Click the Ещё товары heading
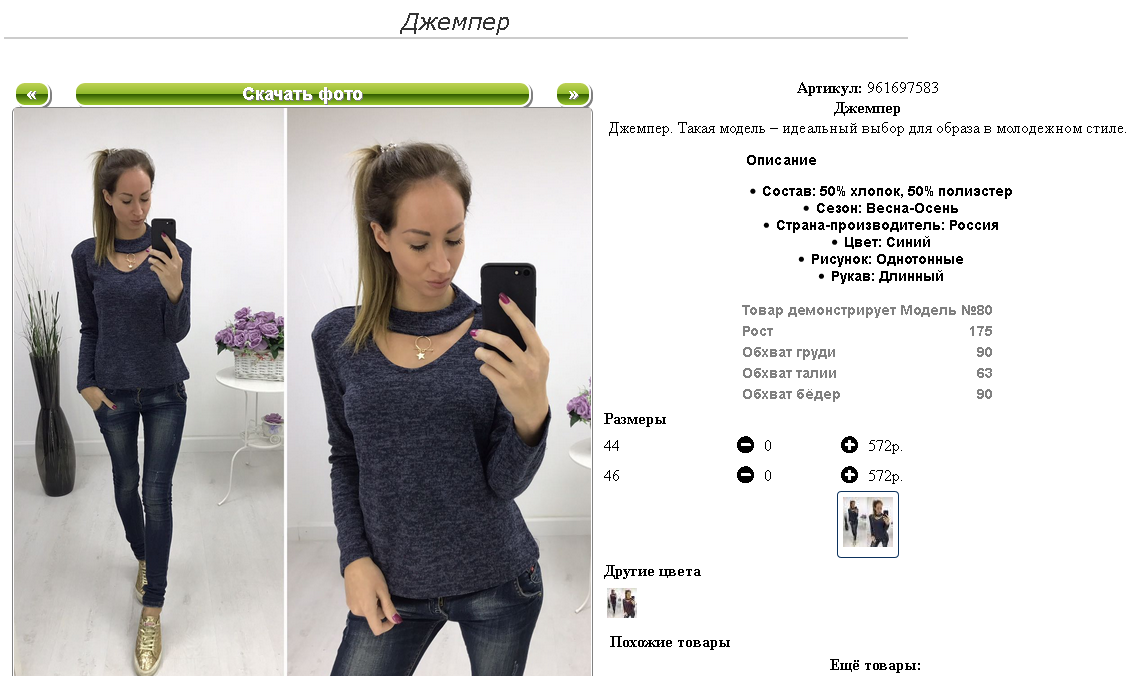The height and width of the screenshot is (676, 1128). [875, 665]
